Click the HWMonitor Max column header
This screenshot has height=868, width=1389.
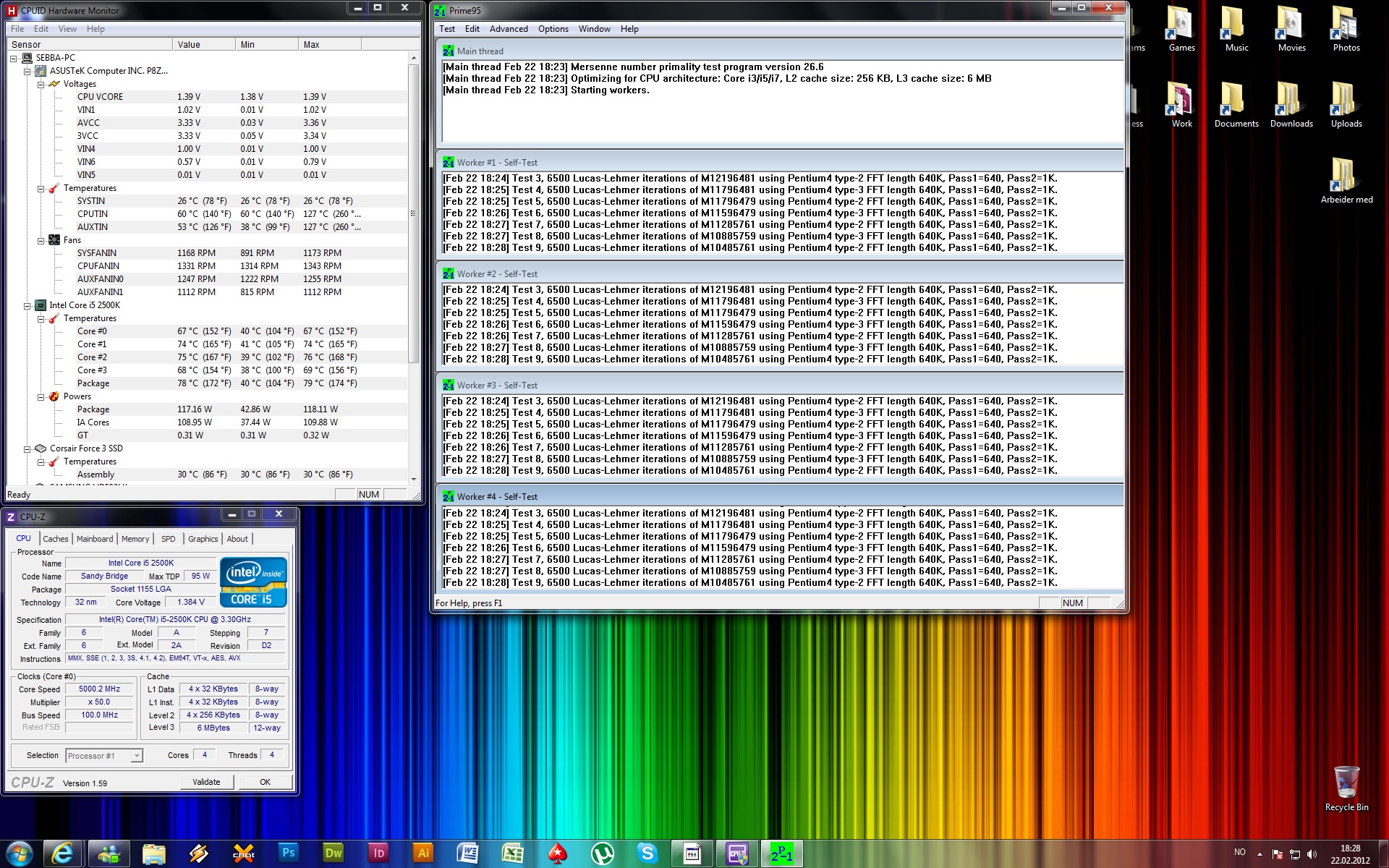[x=330, y=45]
